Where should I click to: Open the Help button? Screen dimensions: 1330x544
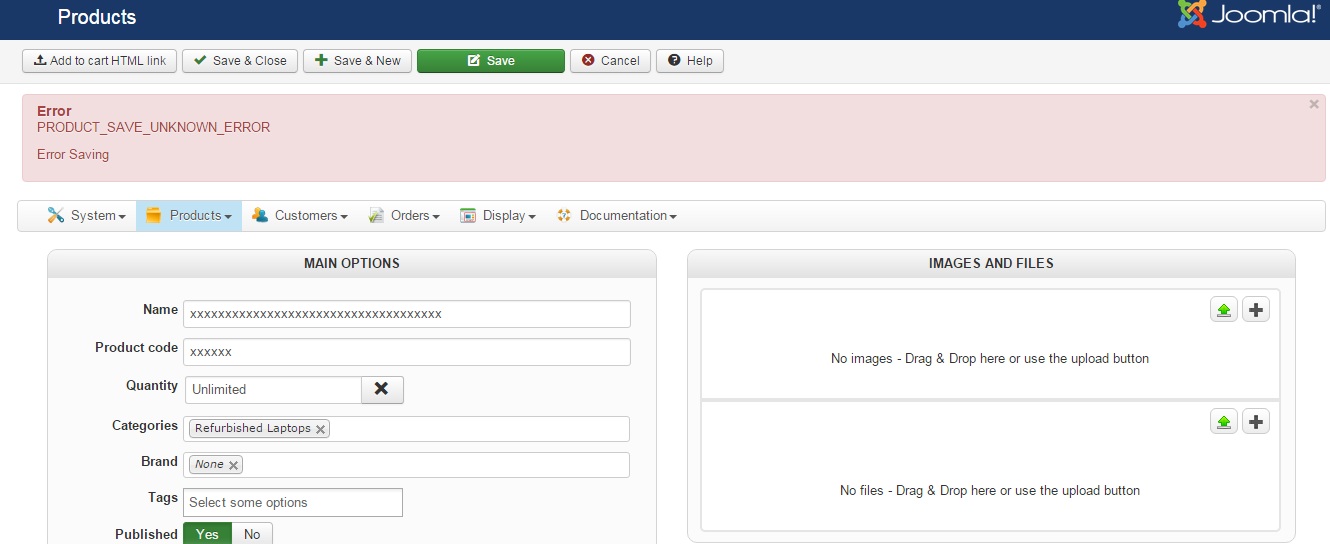tap(689, 61)
